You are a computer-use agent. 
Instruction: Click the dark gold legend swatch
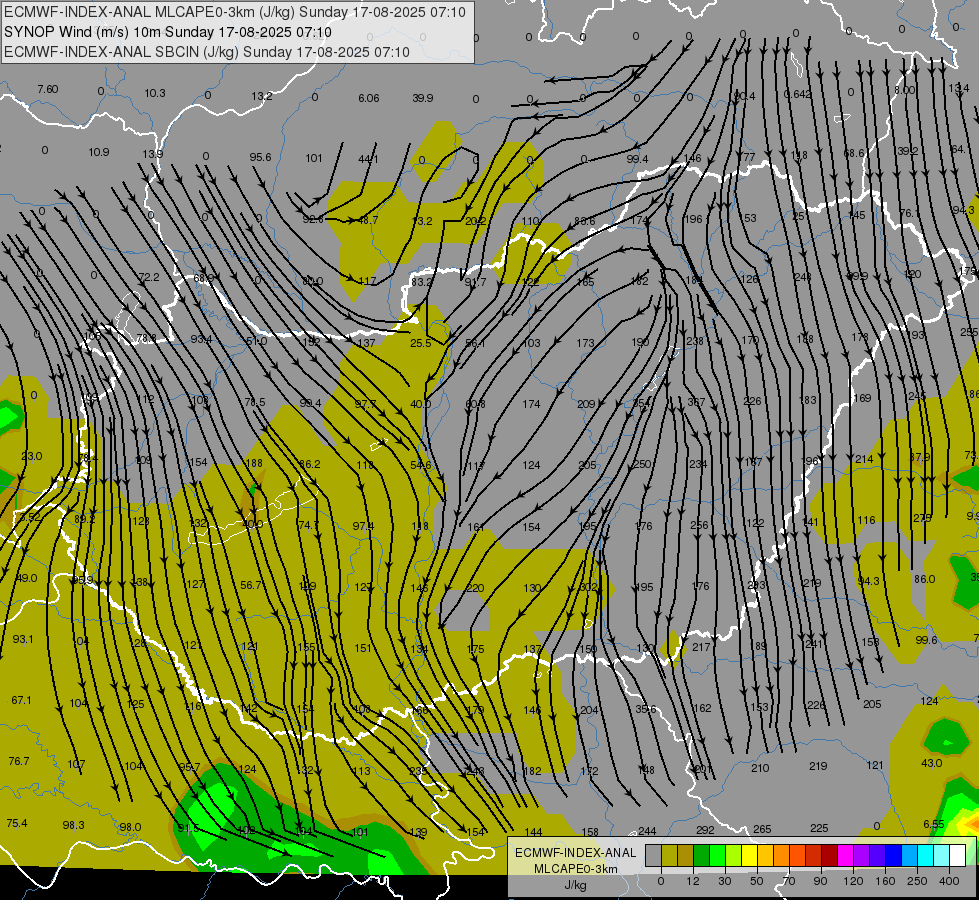[x=686, y=855]
